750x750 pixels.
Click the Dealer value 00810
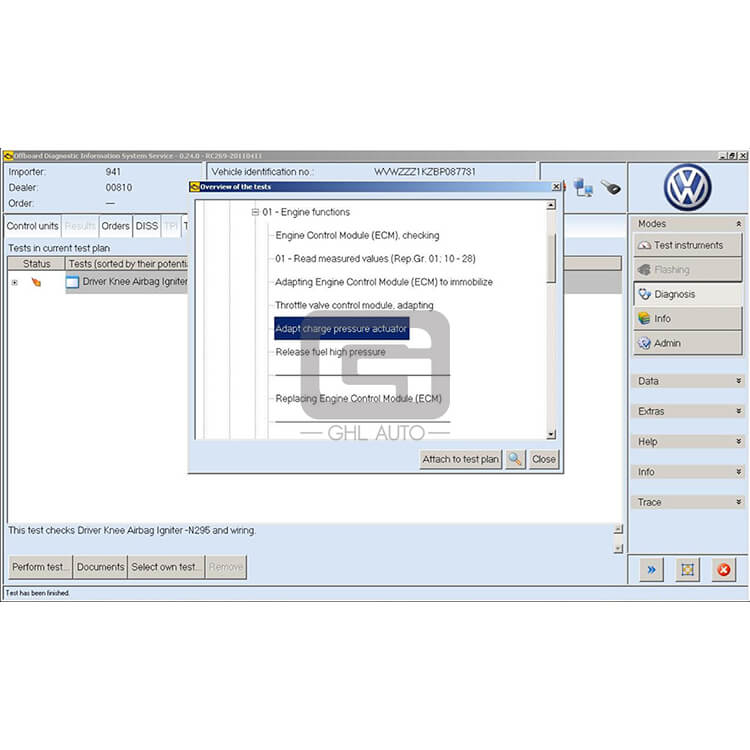pos(119,188)
